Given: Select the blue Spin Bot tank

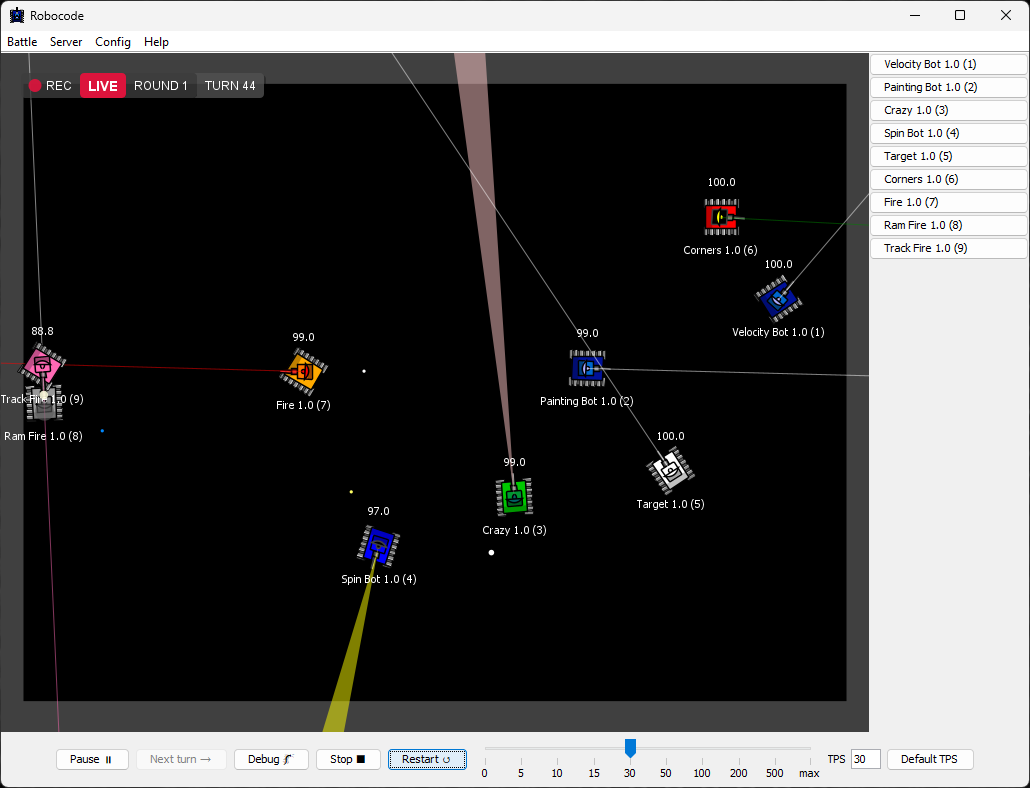Looking at the screenshot, I should pyautogui.click(x=378, y=545).
